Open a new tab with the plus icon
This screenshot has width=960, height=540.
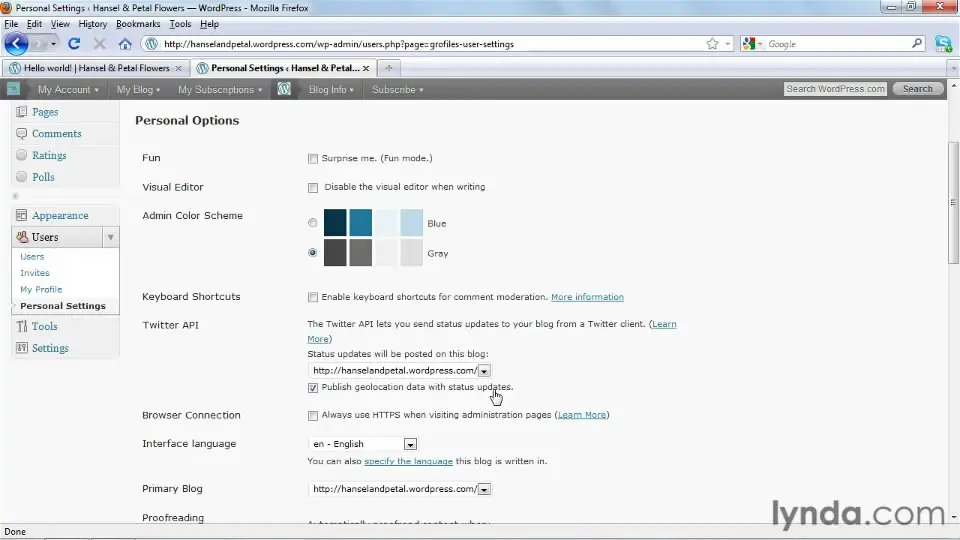click(388, 68)
